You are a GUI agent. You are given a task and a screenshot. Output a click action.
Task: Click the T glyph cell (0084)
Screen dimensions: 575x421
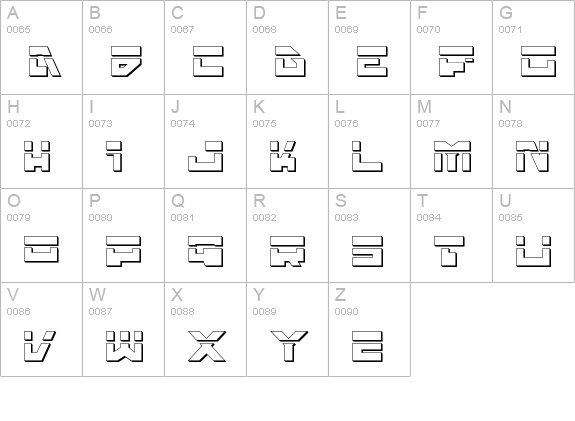[451, 235]
